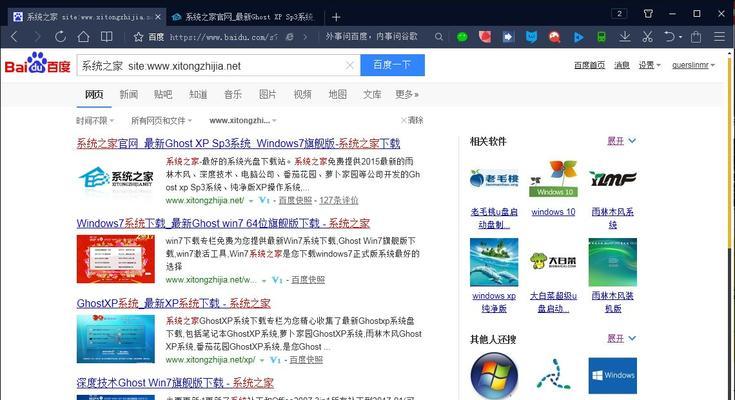Image resolution: width=735 pixels, height=400 pixels.
Task: Bookmark page with the star icon
Action: pos(138,37)
